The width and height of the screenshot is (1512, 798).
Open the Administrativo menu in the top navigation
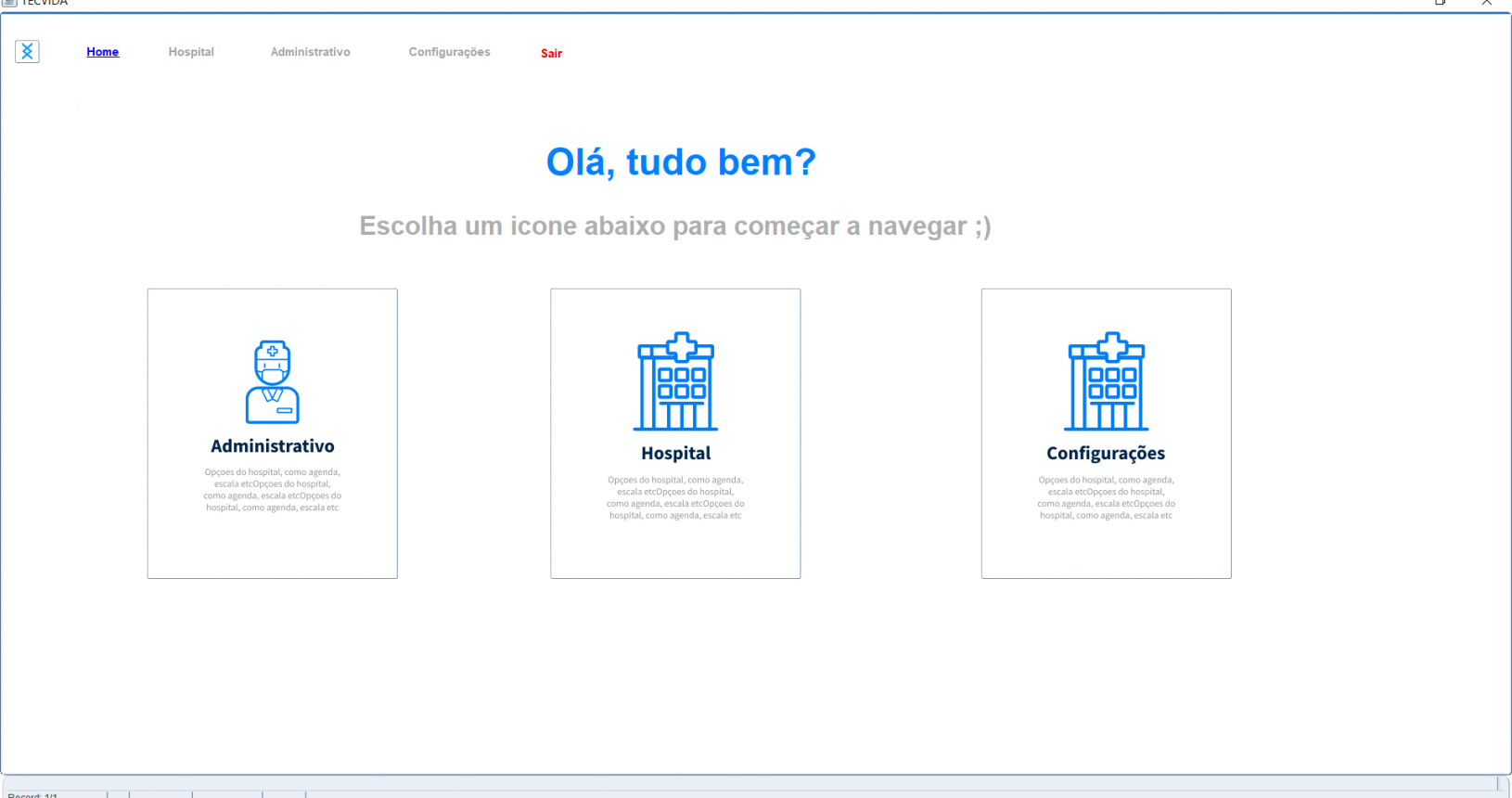pyautogui.click(x=310, y=52)
